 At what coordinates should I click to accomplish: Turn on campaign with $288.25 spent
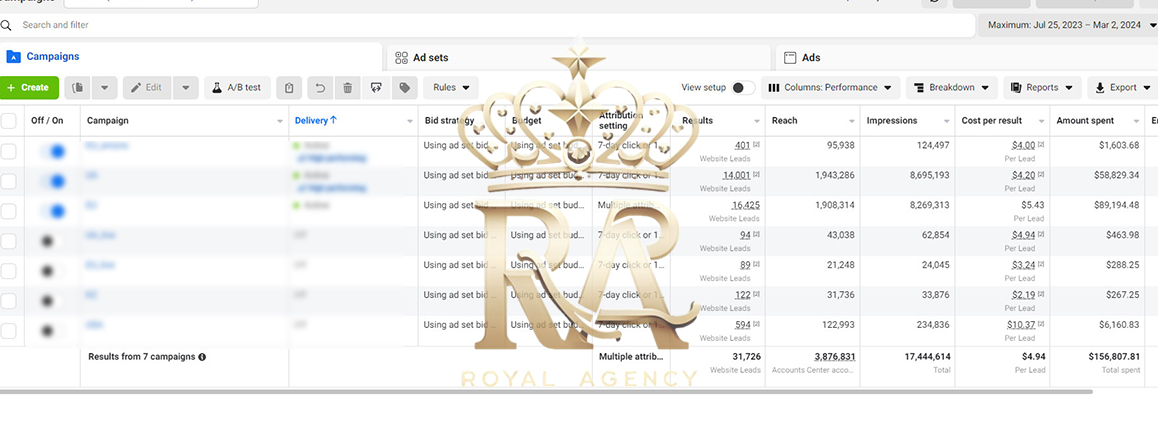[52, 271]
